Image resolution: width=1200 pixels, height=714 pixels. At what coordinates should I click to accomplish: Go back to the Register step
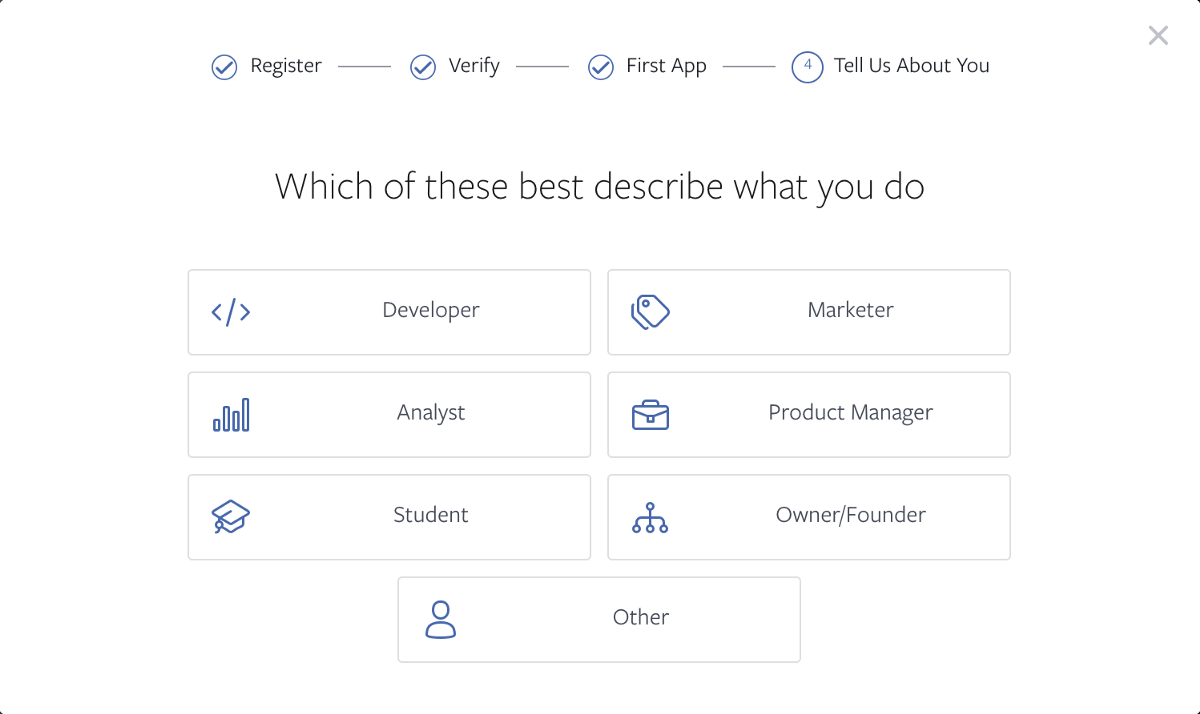(286, 66)
